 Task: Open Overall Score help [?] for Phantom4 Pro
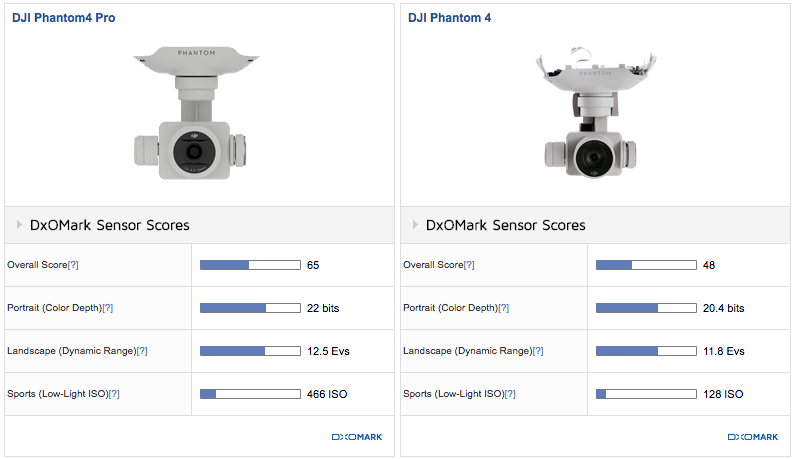coord(73,265)
